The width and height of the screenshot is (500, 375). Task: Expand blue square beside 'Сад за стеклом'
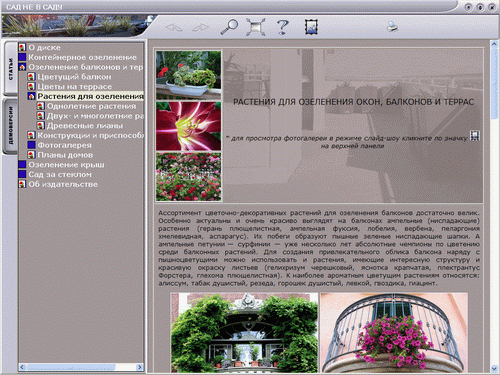pyautogui.click(x=22, y=174)
